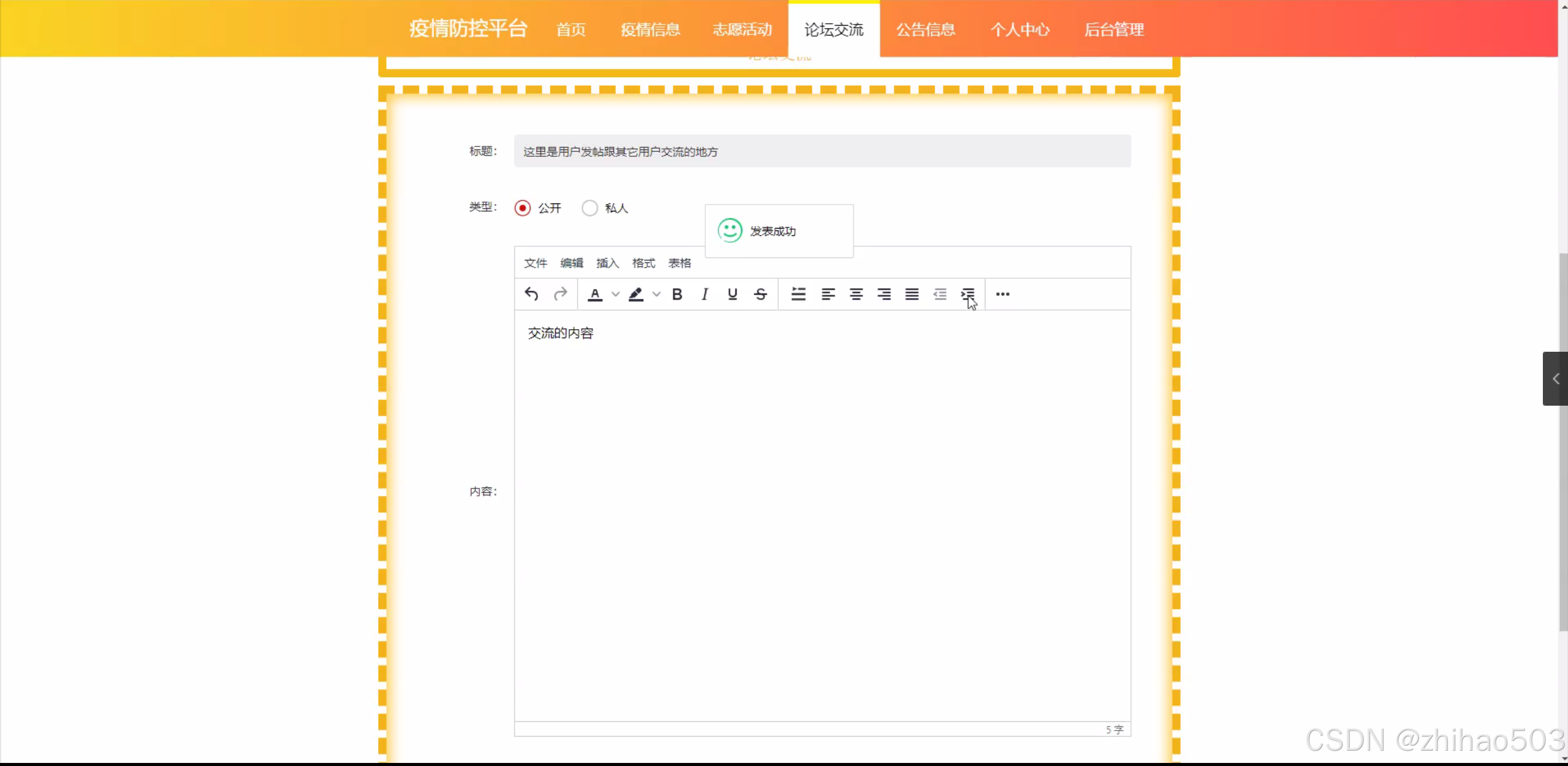Decrease indent in the editor
The width and height of the screenshot is (1568, 766).
(940, 294)
